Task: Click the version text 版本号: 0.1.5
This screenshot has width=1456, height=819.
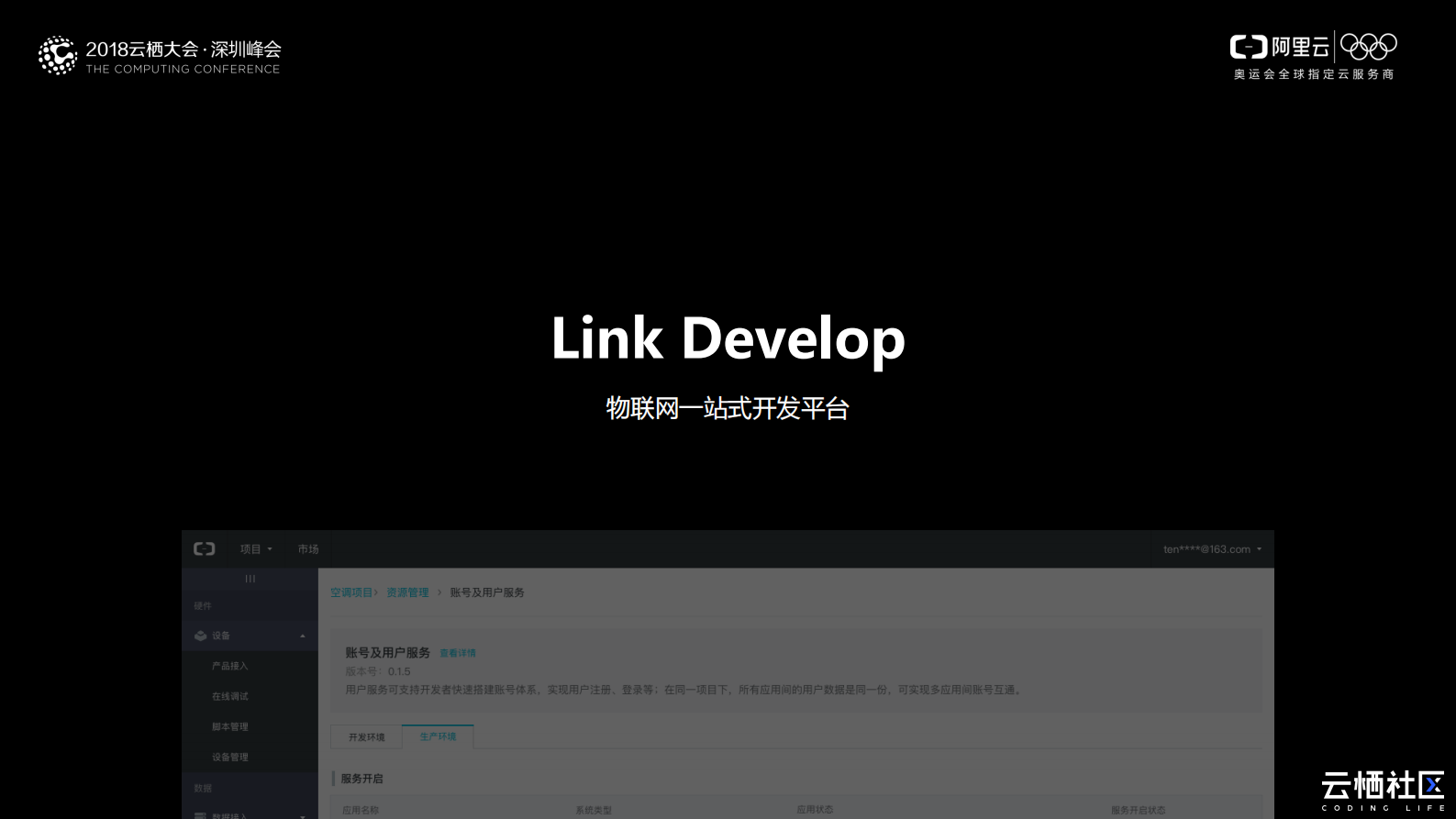Action: coord(378,671)
